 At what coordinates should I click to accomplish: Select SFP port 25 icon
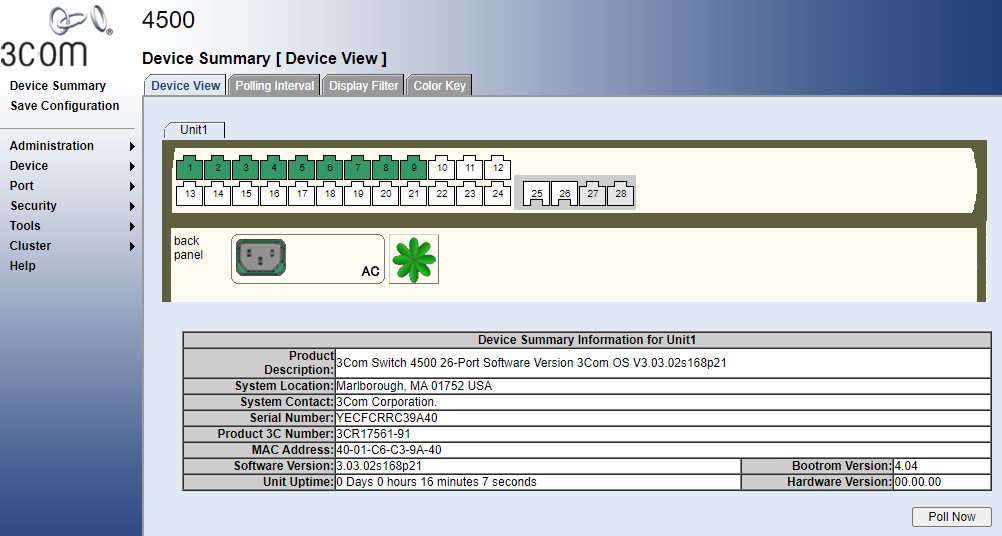537,194
